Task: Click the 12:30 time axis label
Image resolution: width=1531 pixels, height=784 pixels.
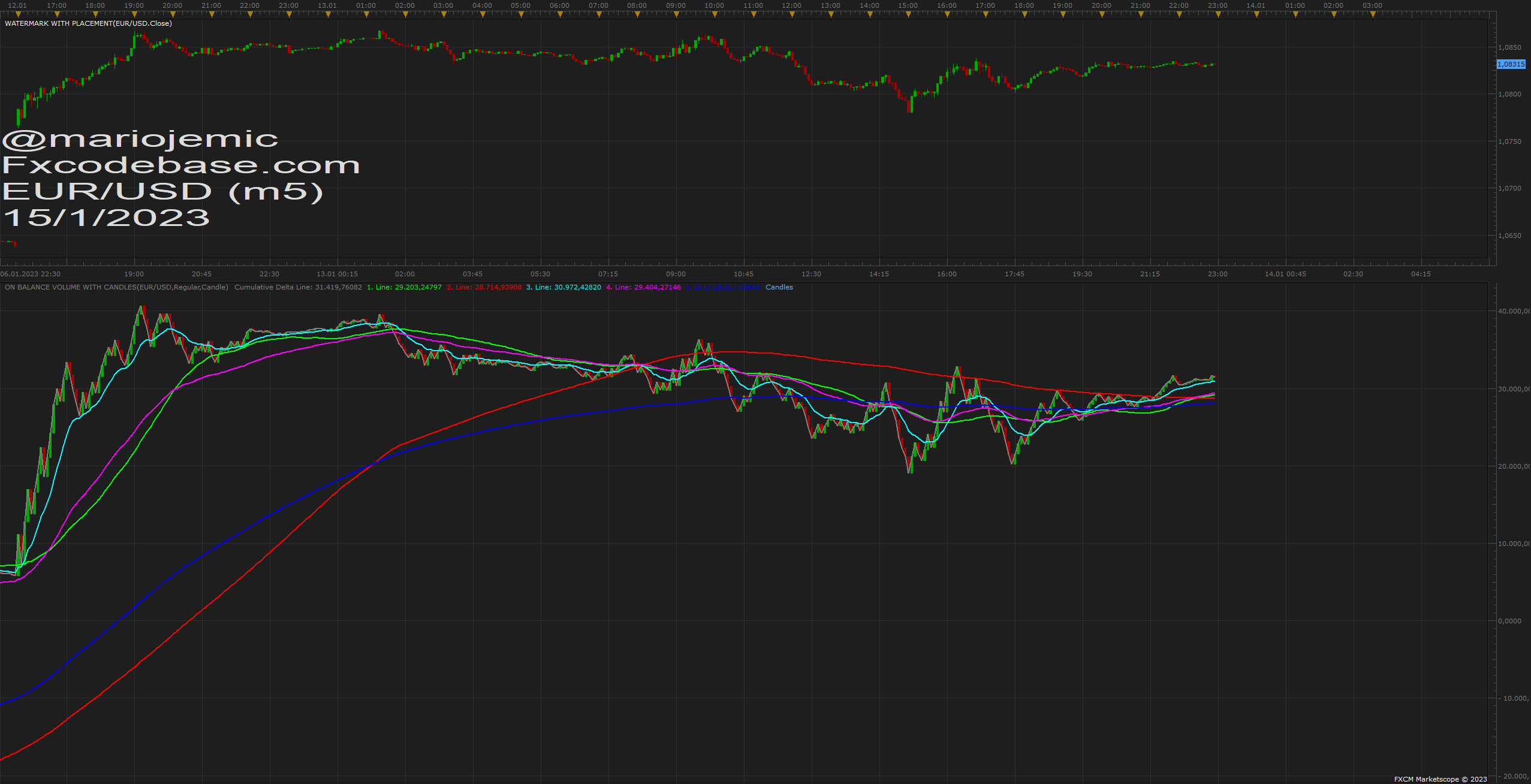Action: point(811,274)
